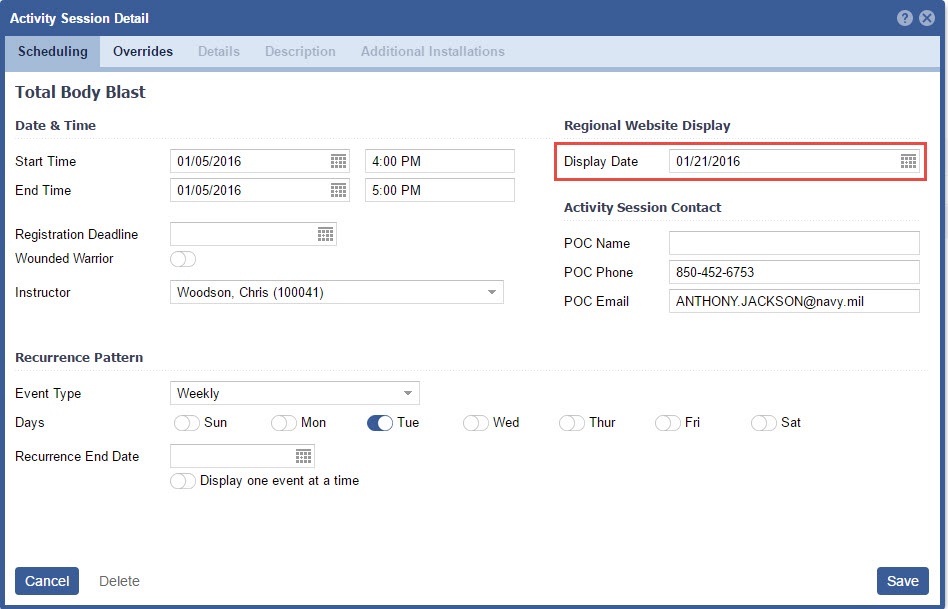The image size is (948, 609).
Task: Select the Scheduling tab
Action: point(52,51)
